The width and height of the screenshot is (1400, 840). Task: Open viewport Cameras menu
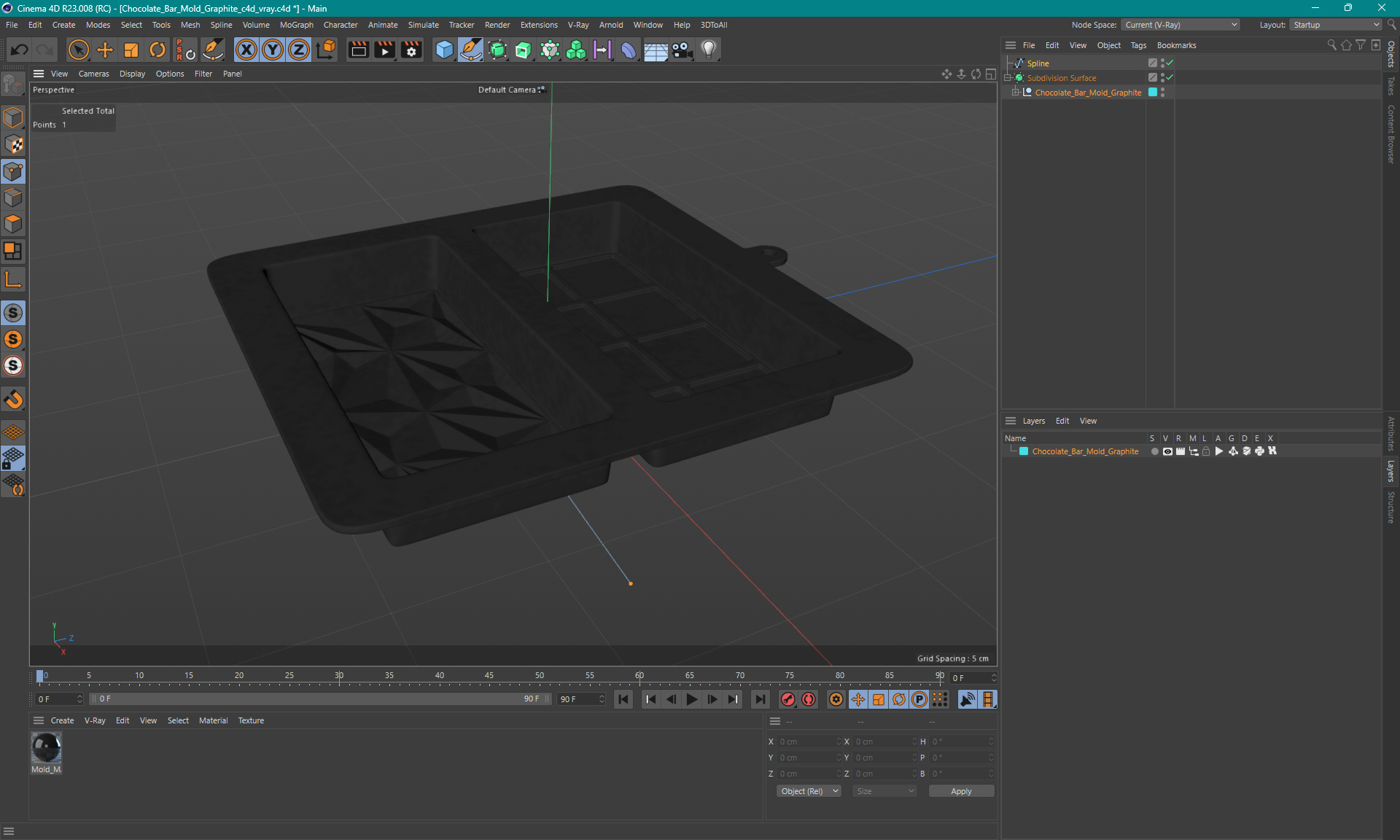93,74
